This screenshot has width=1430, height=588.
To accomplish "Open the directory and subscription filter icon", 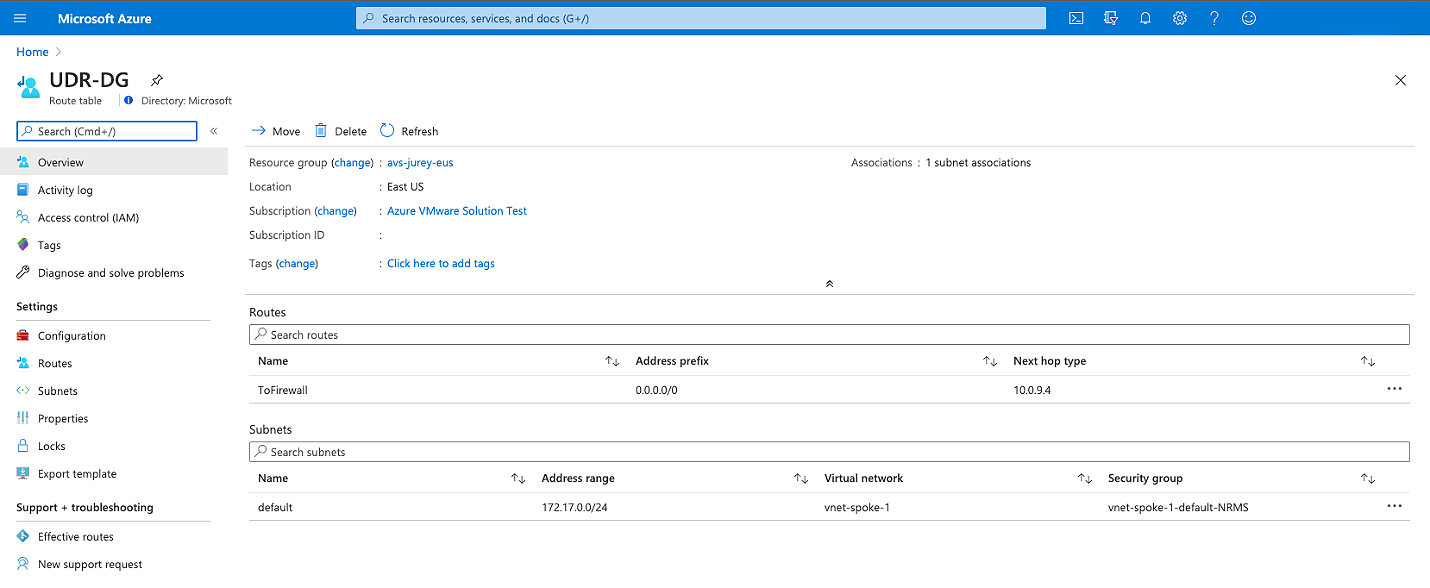I will pyautogui.click(x=1110, y=18).
